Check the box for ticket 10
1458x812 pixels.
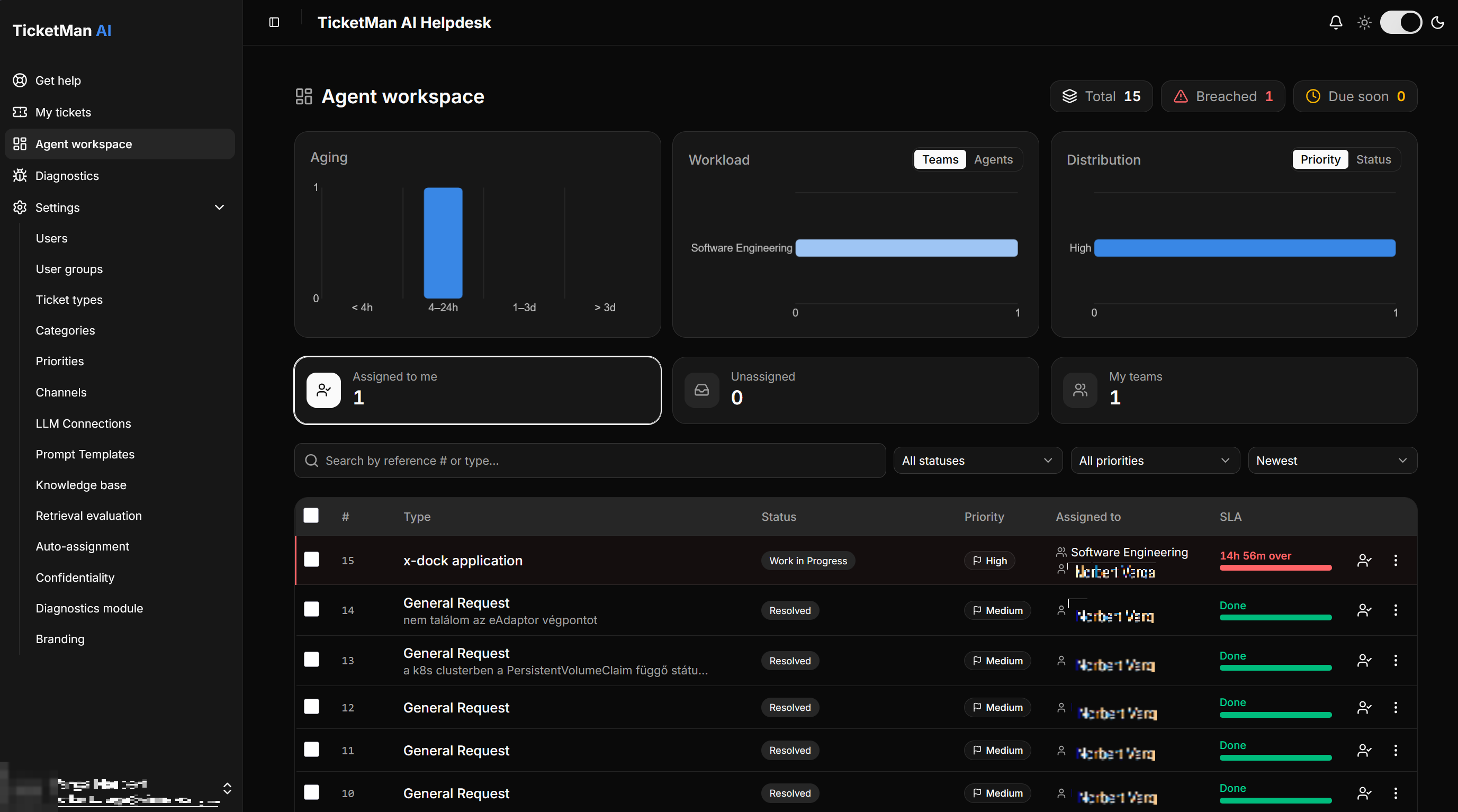pyautogui.click(x=311, y=792)
